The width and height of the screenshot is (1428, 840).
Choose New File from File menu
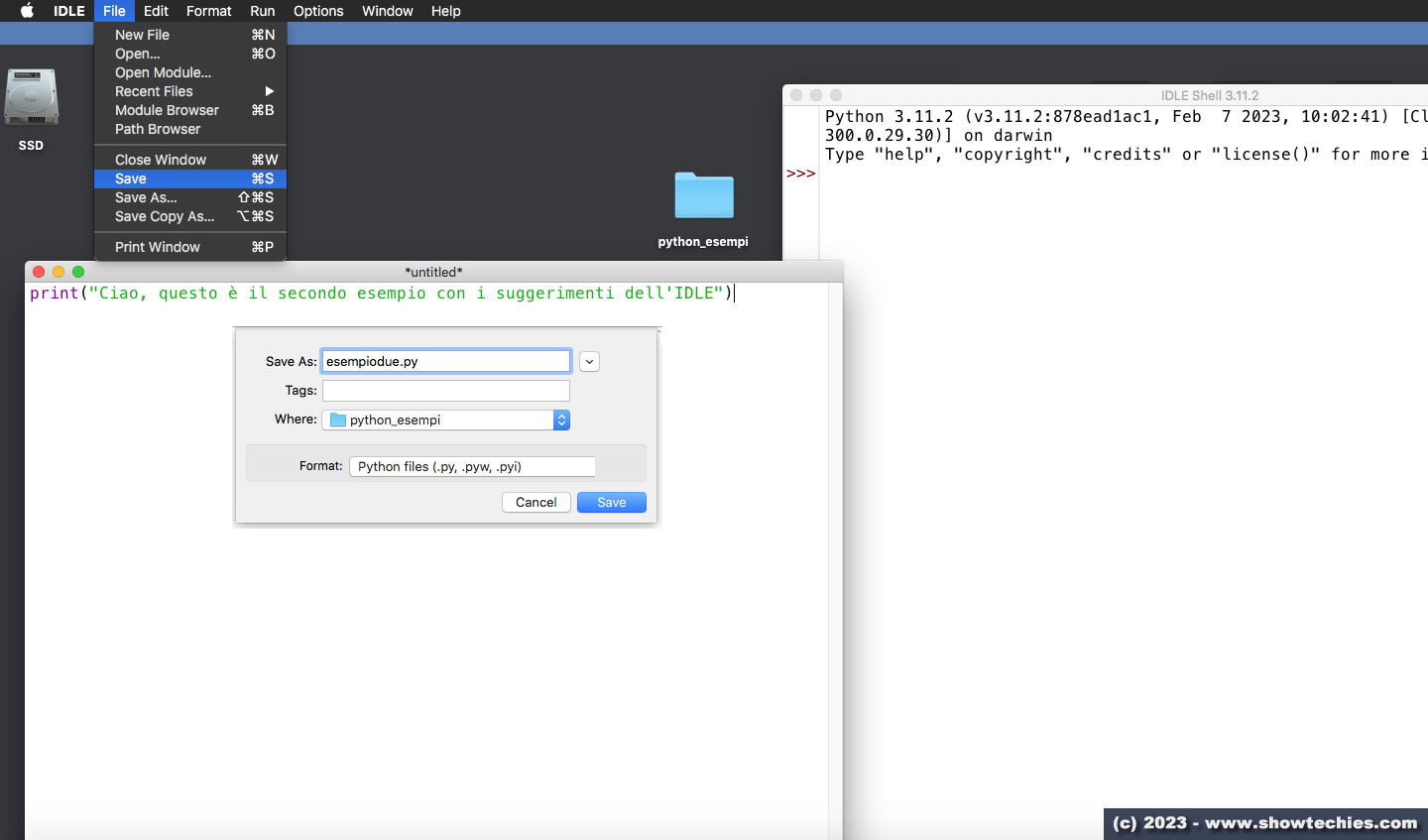(190, 35)
